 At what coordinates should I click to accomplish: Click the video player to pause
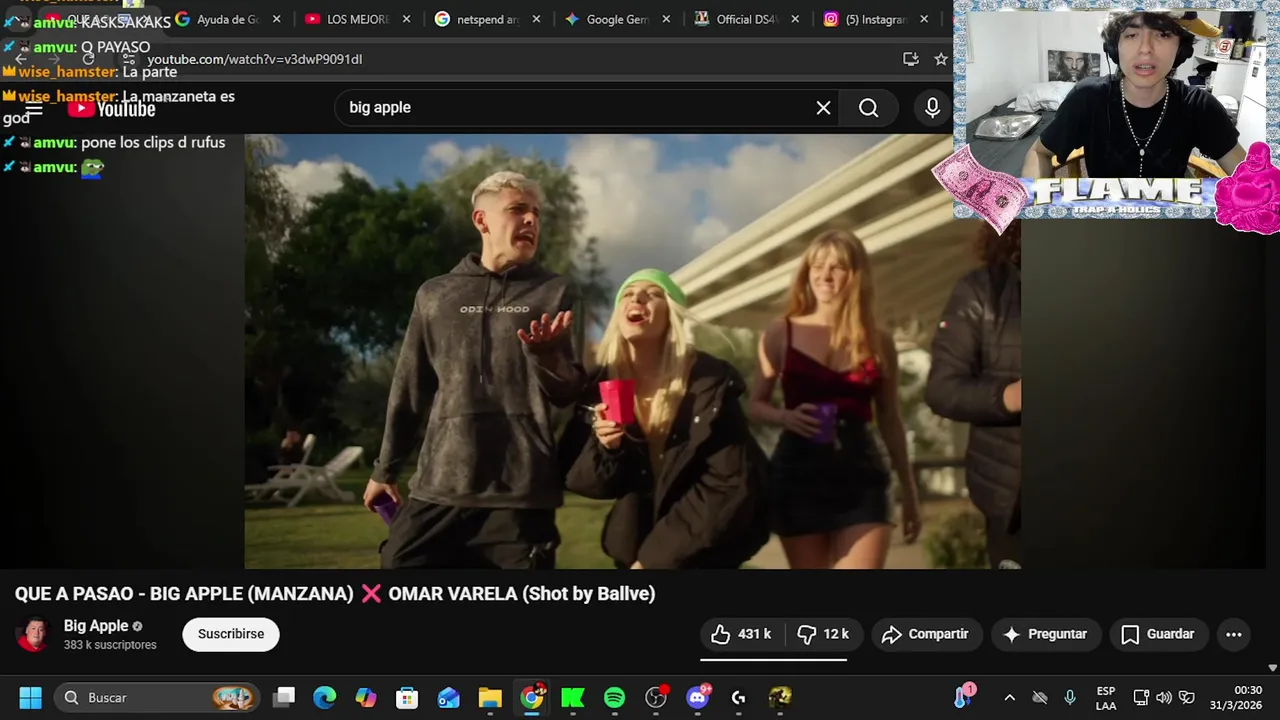[x=632, y=351]
